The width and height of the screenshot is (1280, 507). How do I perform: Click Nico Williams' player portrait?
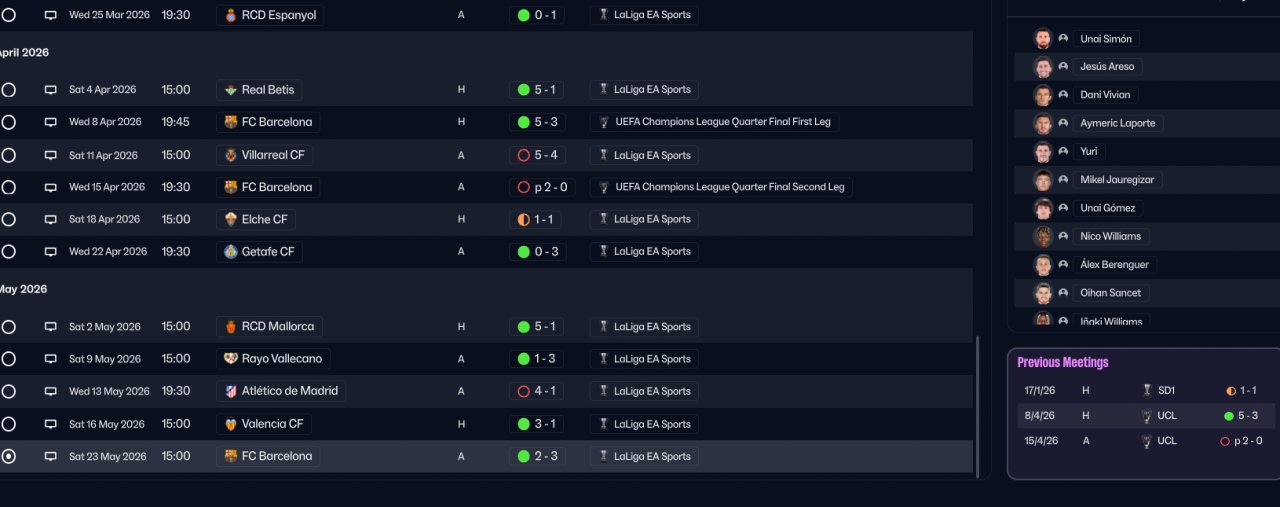1043,236
